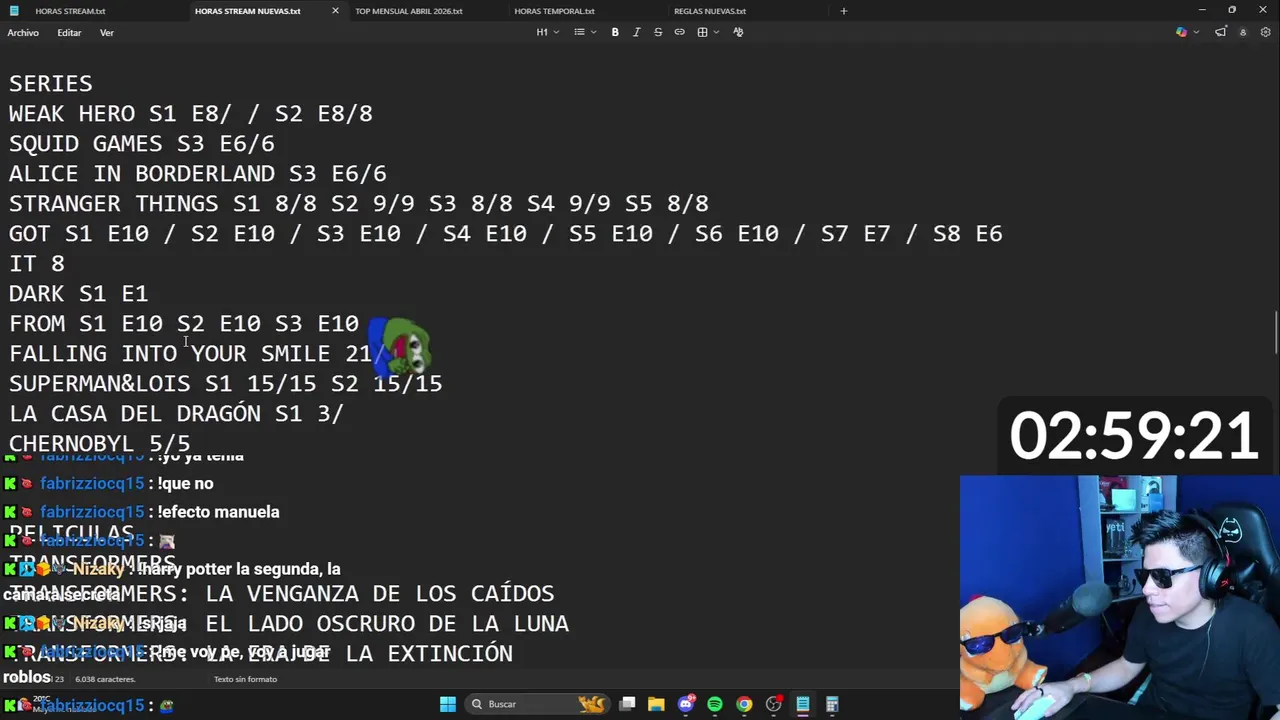The height and width of the screenshot is (720, 1280).
Task: Open the Archivo menu
Action: tap(23, 33)
